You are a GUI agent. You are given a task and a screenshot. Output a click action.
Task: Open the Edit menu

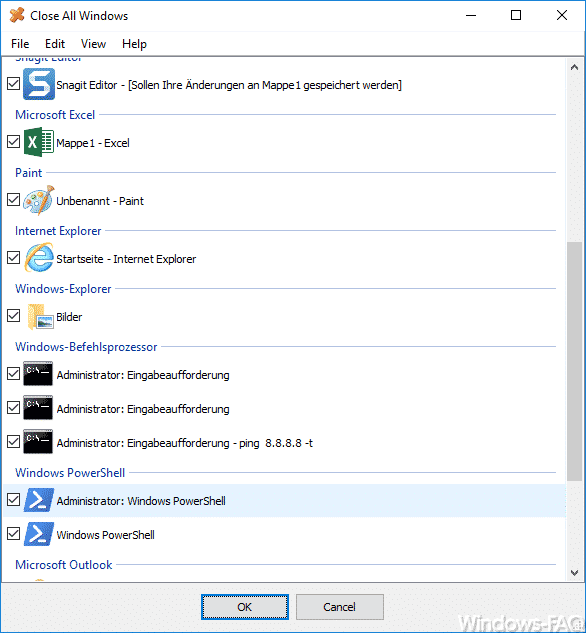tap(55, 44)
